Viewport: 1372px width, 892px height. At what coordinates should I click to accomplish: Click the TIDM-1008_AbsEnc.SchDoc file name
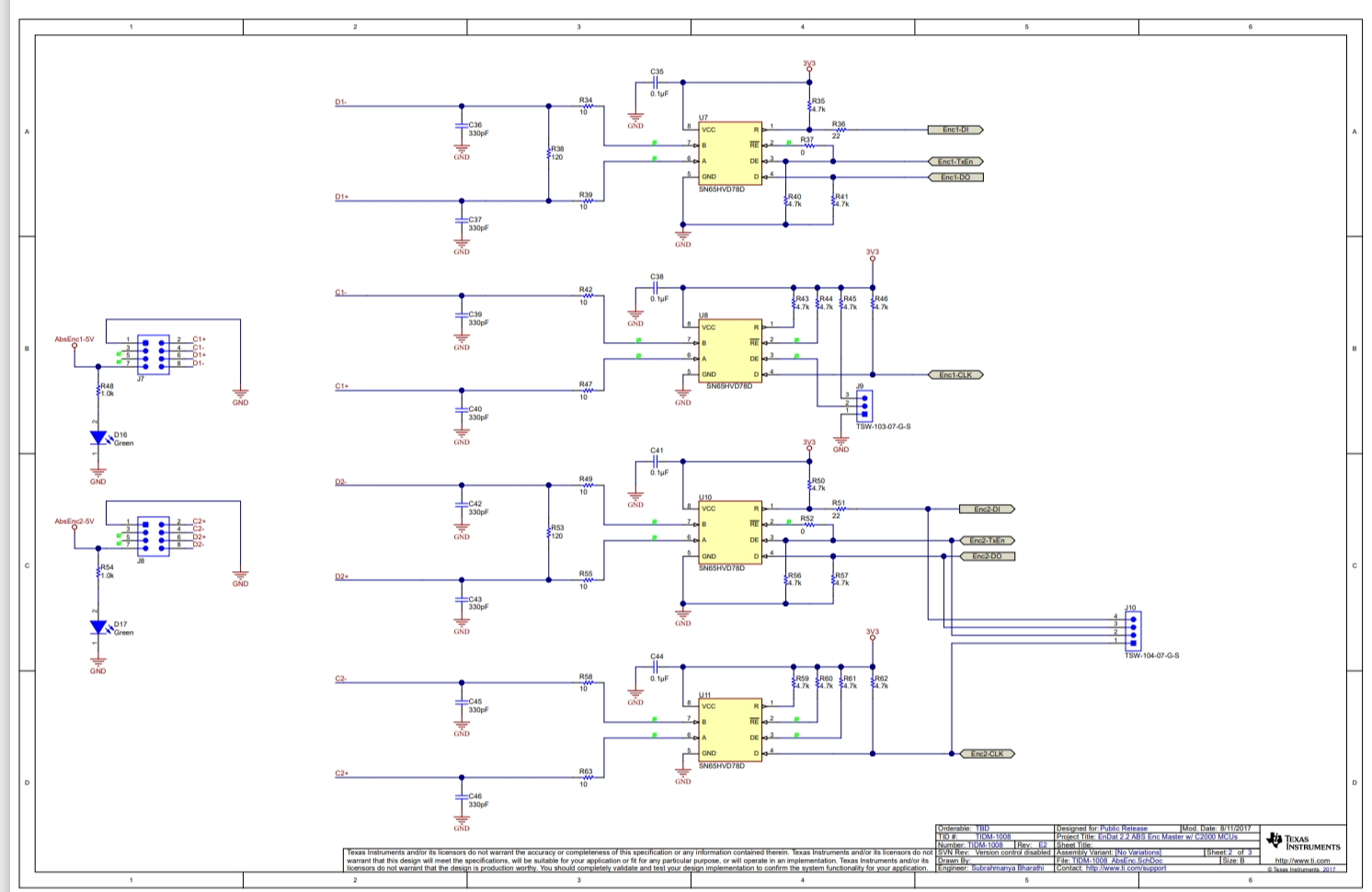tap(1124, 861)
